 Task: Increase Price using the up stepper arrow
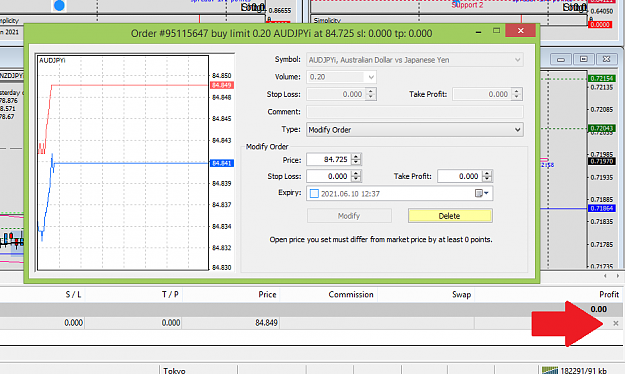(x=356, y=156)
